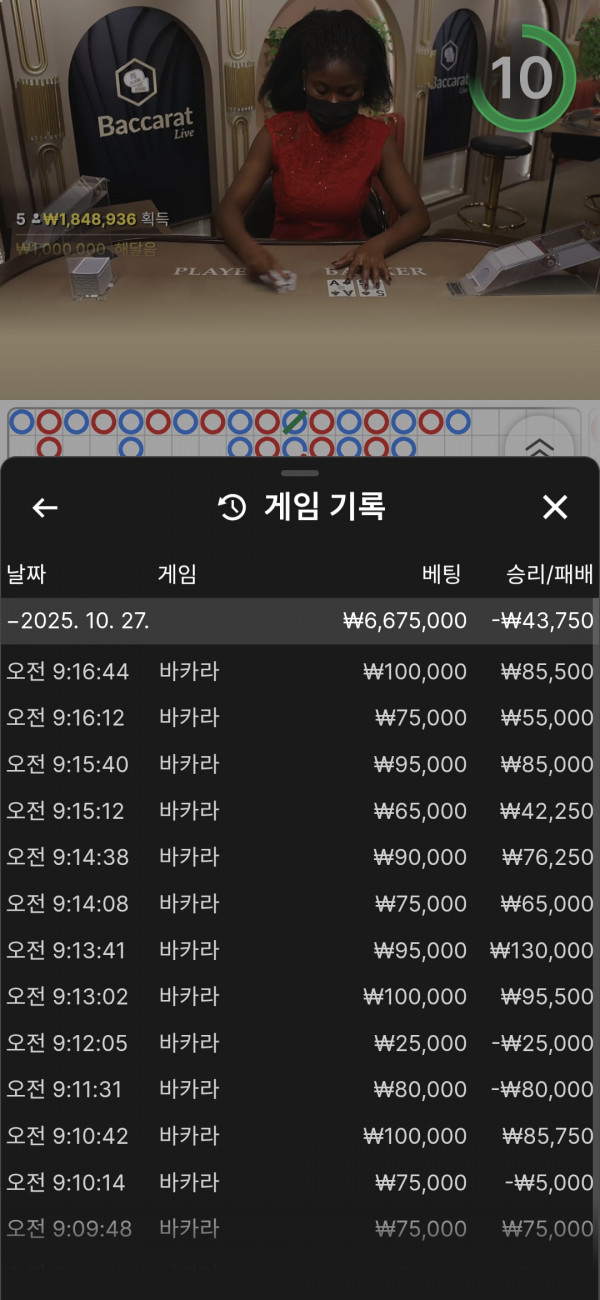Select the 날짜 column header

click(27, 574)
